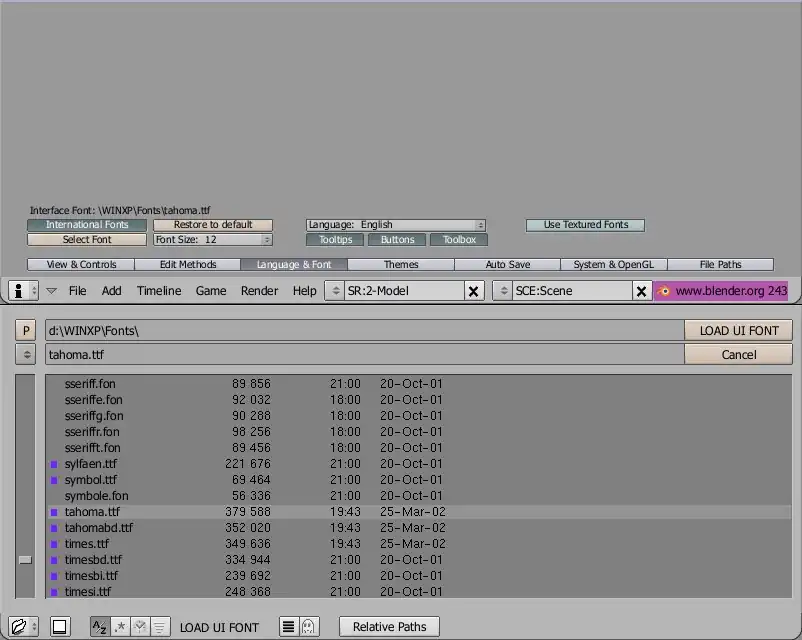Enable Use Textured Fonts
This screenshot has width=802, height=640.
tap(585, 225)
